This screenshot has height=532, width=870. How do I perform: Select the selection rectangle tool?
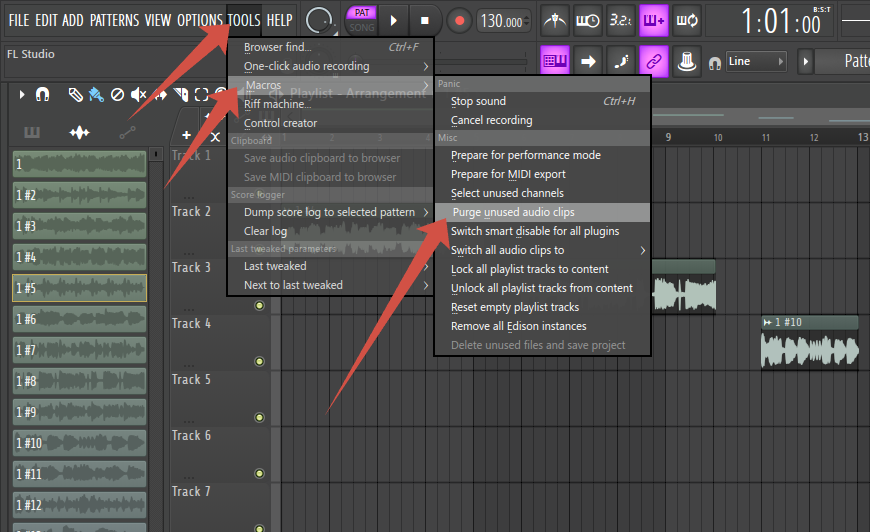pos(201,95)
